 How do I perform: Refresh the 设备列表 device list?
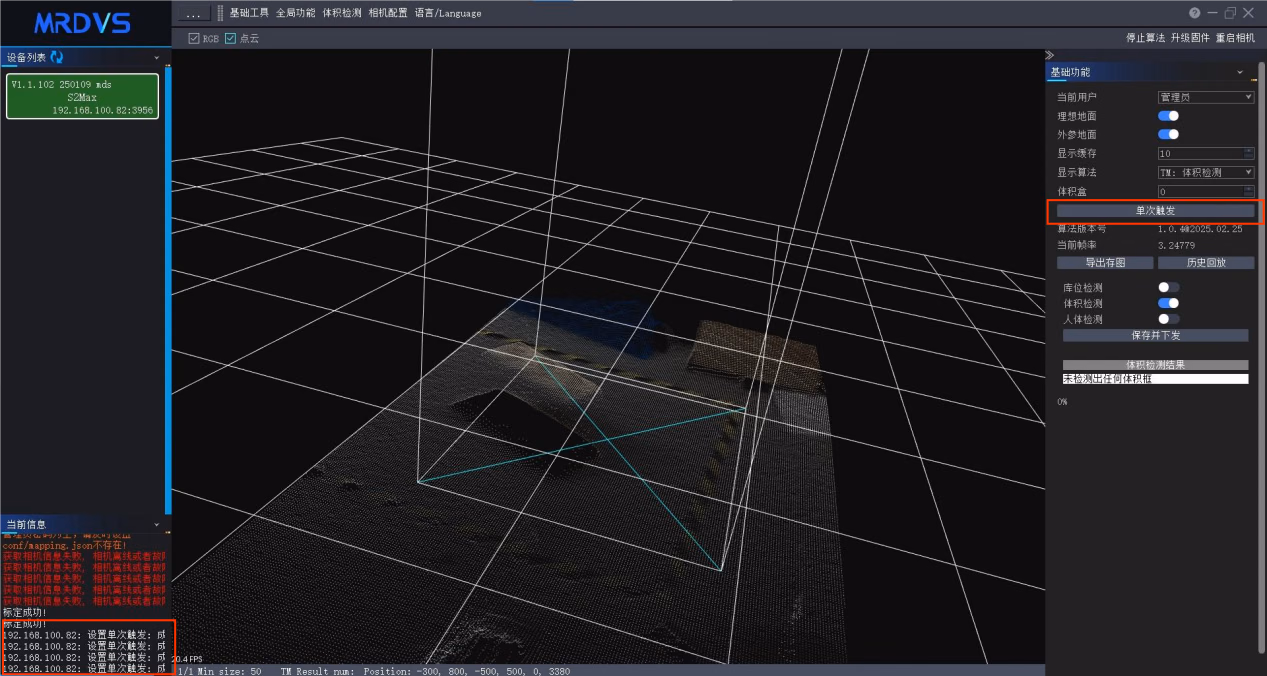pyautogui.click(x=57, y=57)
